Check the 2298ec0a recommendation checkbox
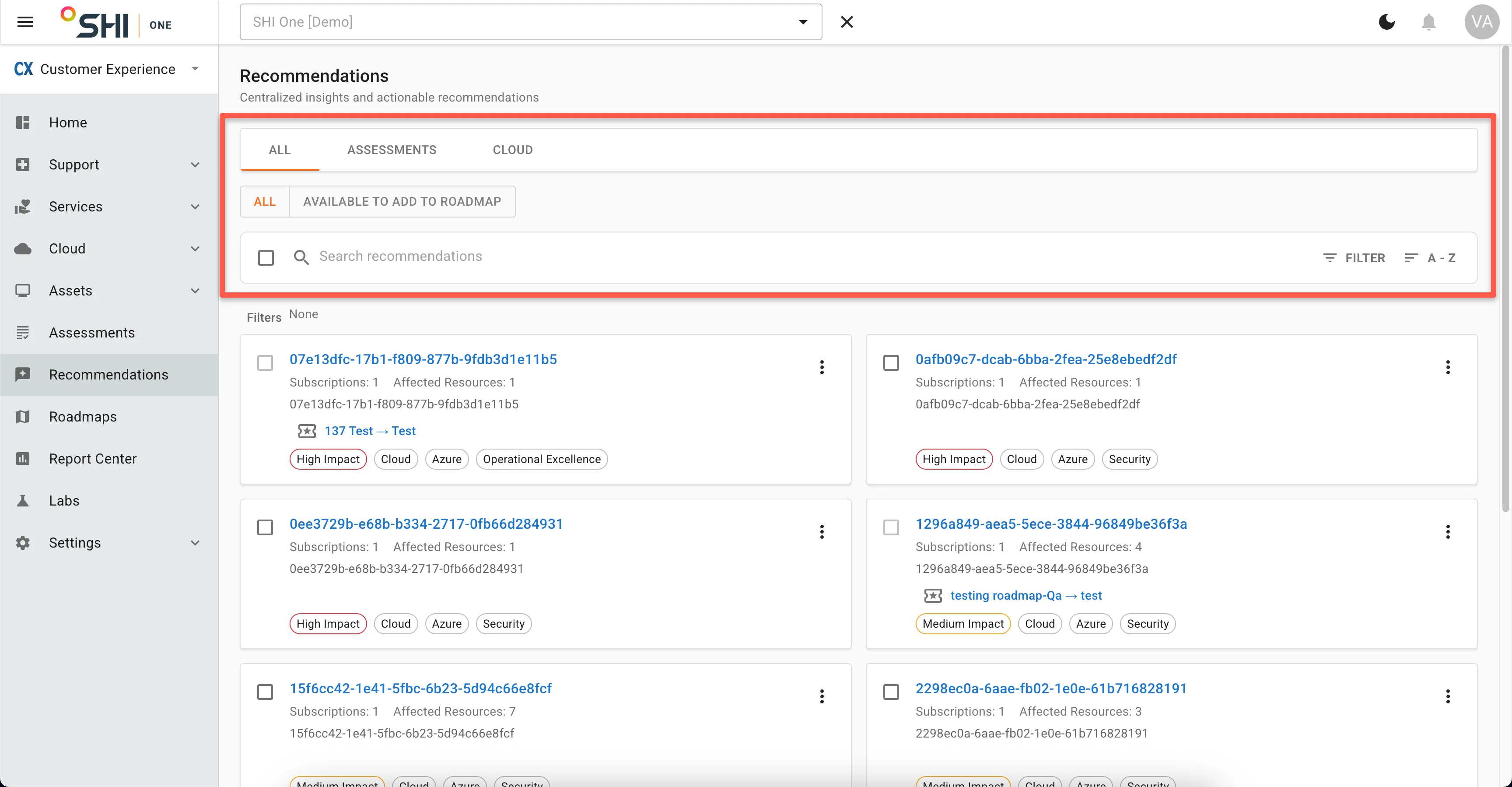The width and height of the screenshot is (1512, 787). coord(891,692)
